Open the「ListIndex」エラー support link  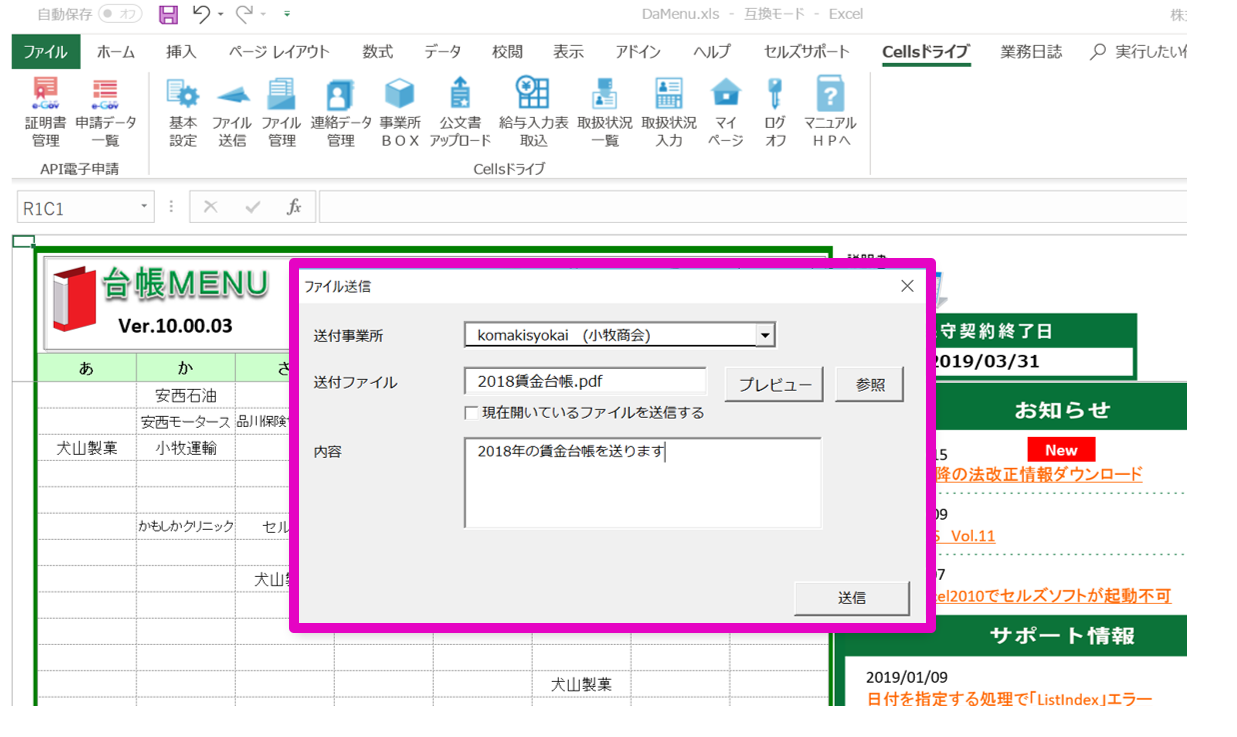tap(1009, 699)
